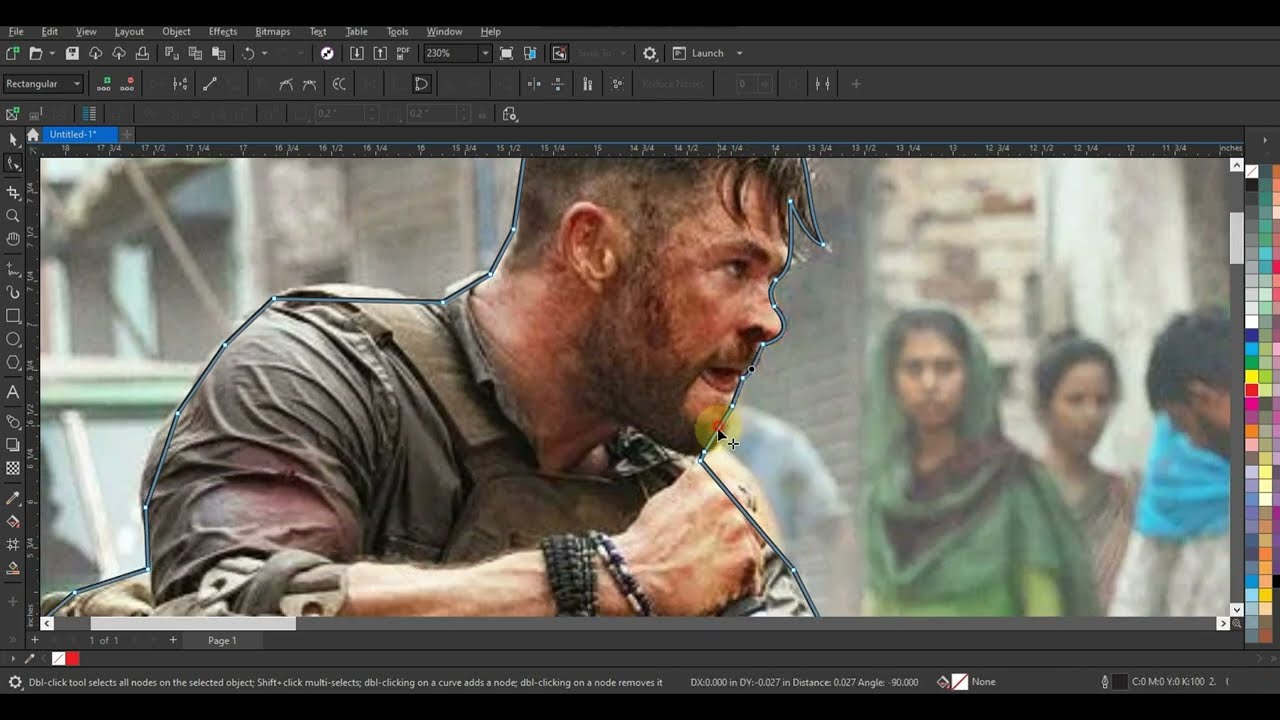Open the Selection mode Rectangular dropdown
The width and height of the screenshot is (1280, 720).
43,84
